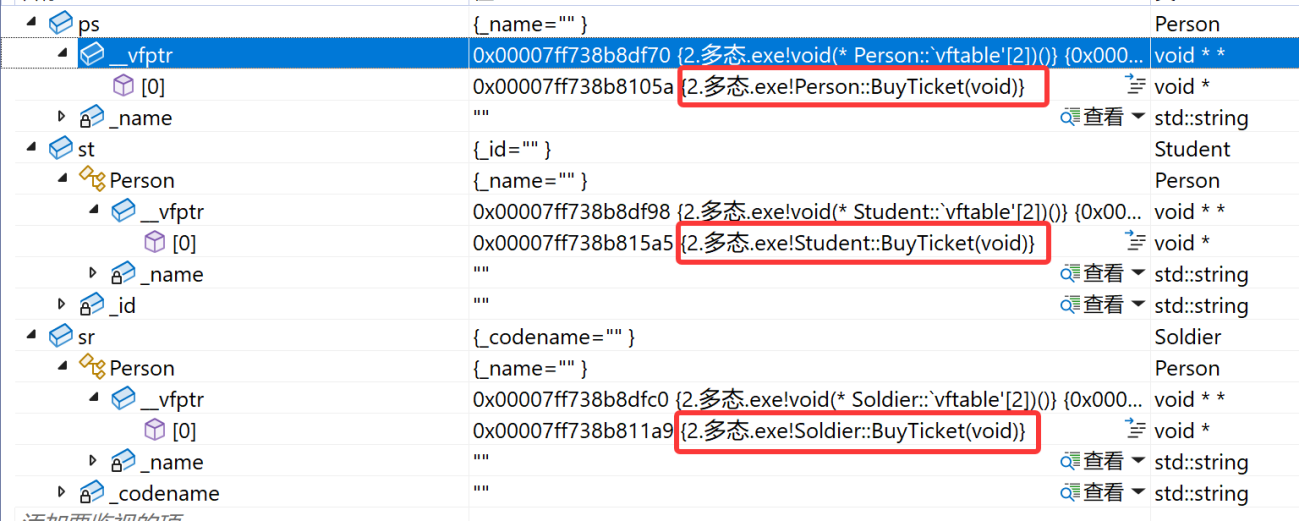Open the 查看 visualizer for _id
The height and width of the screenshot is (522, 1300).
(x=1092, y=304)
